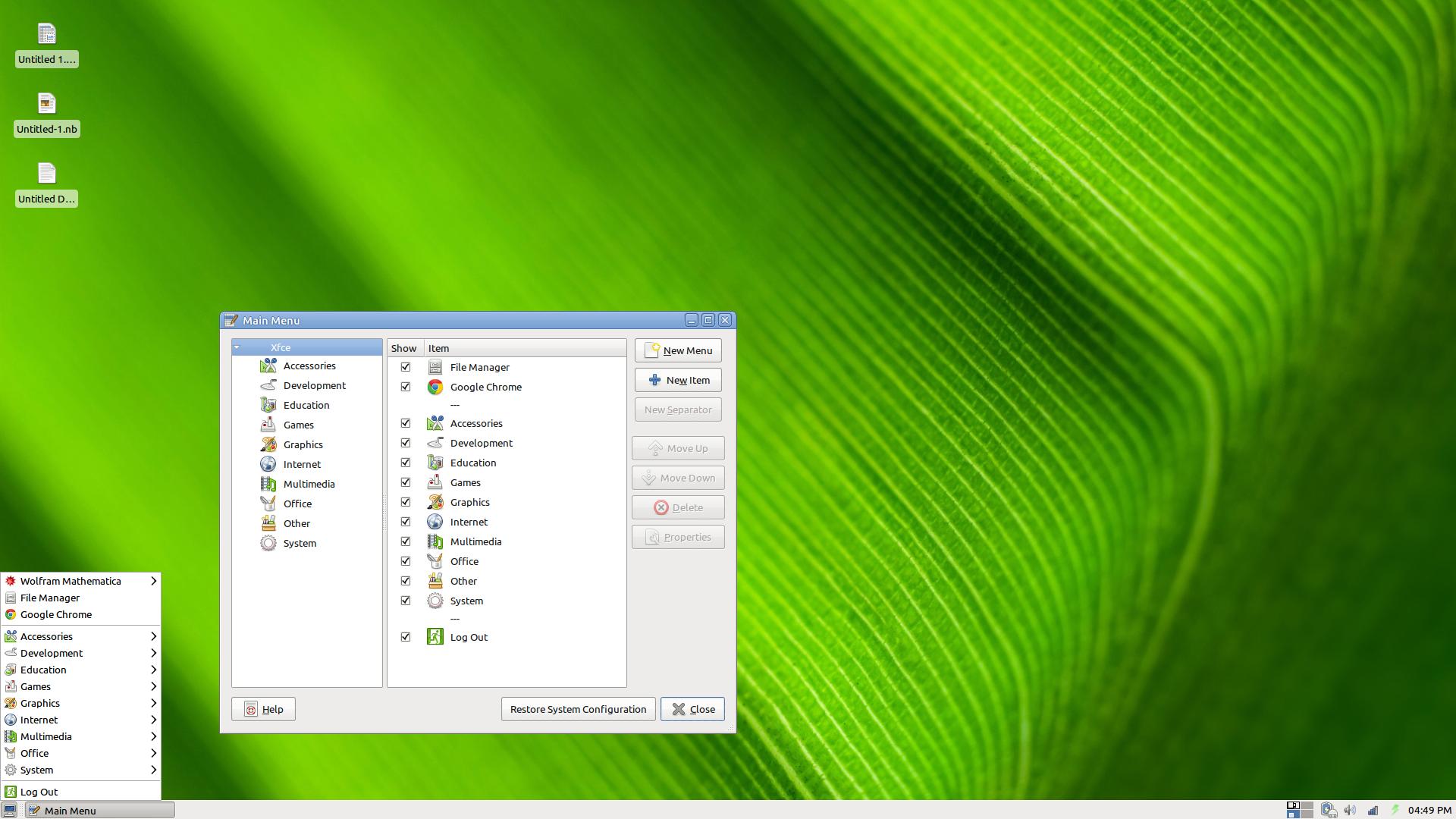1456x819 pixels.
Task: Select Google Chrome from the popup menu
Action: point(55,614)
